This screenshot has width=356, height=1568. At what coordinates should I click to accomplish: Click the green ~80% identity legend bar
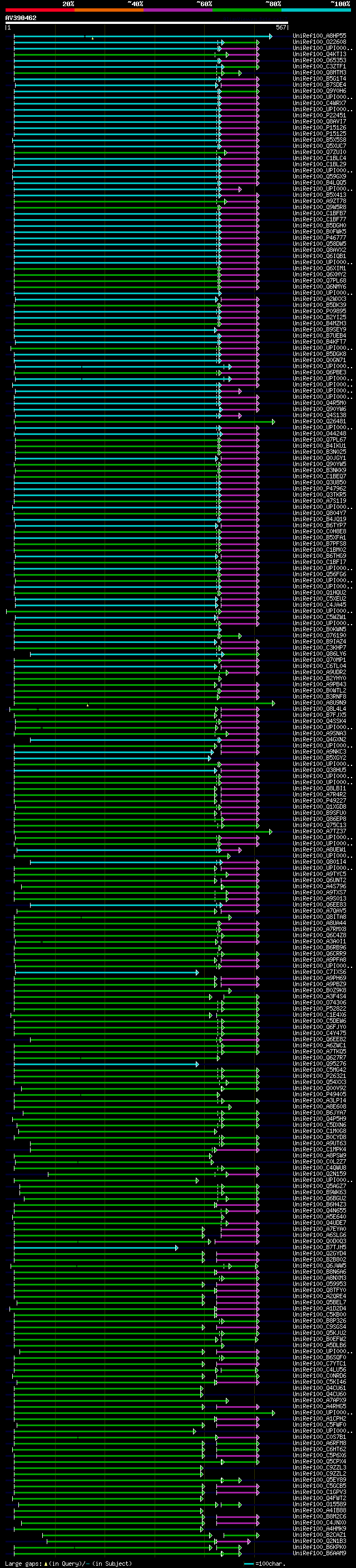tap(247, 10)
